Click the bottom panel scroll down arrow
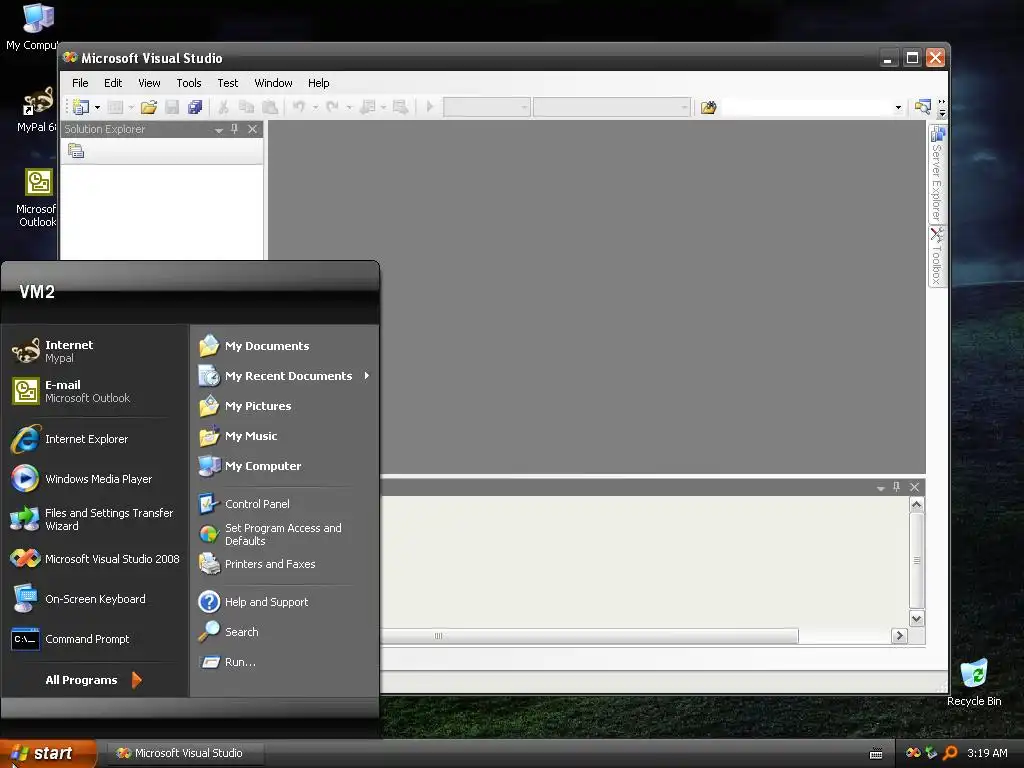 coord(916,618)
